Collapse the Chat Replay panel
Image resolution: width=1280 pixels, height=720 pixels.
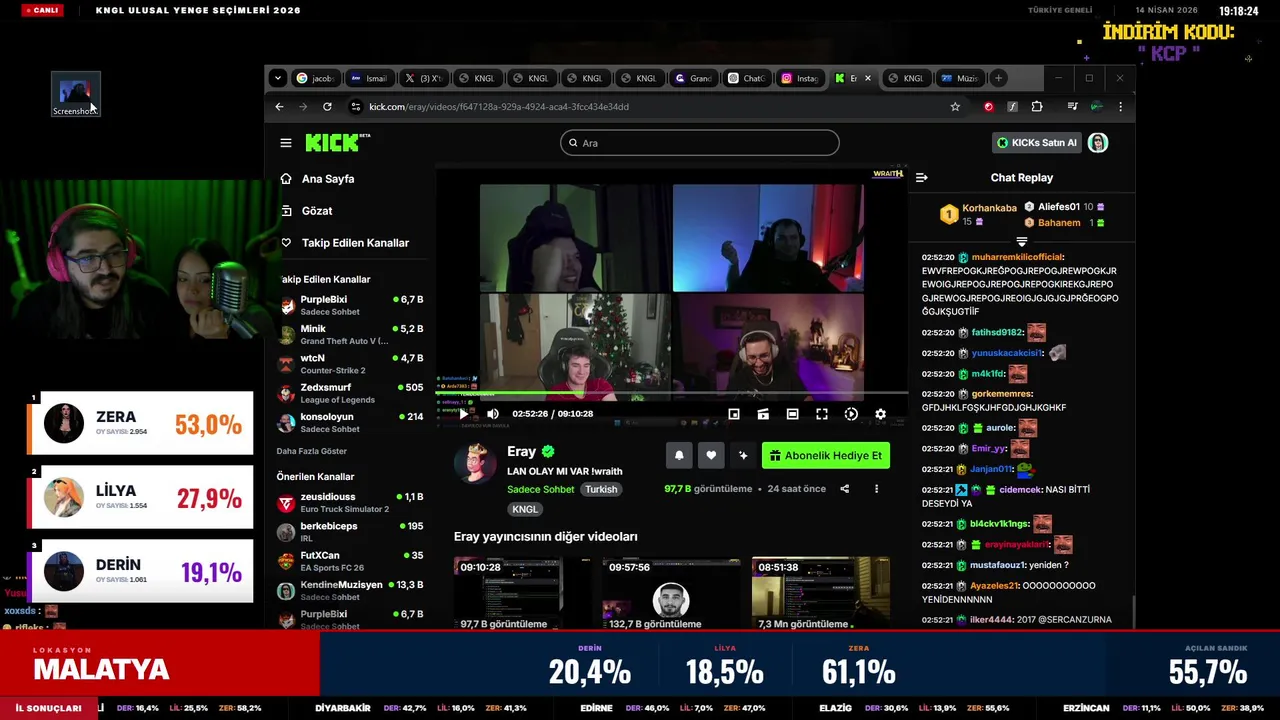click(921, 178)
